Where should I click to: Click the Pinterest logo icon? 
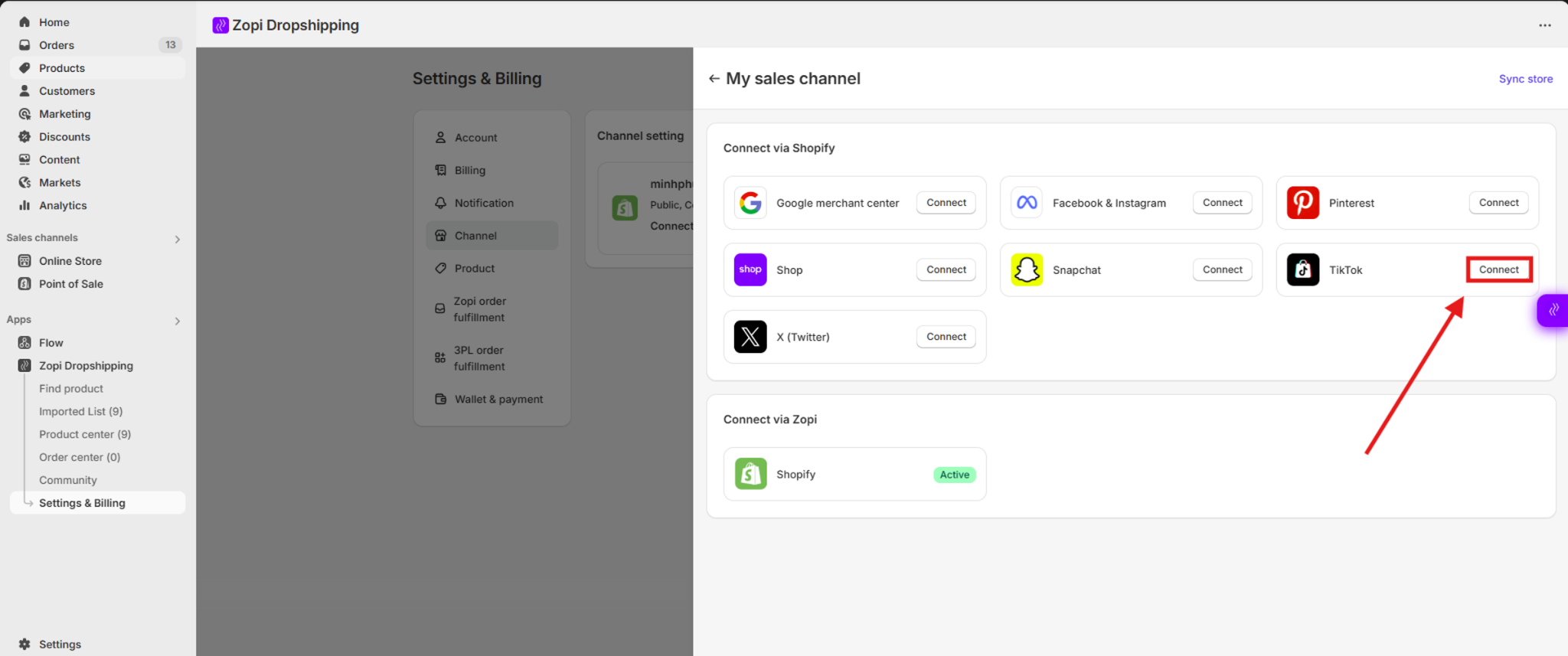1303,203
